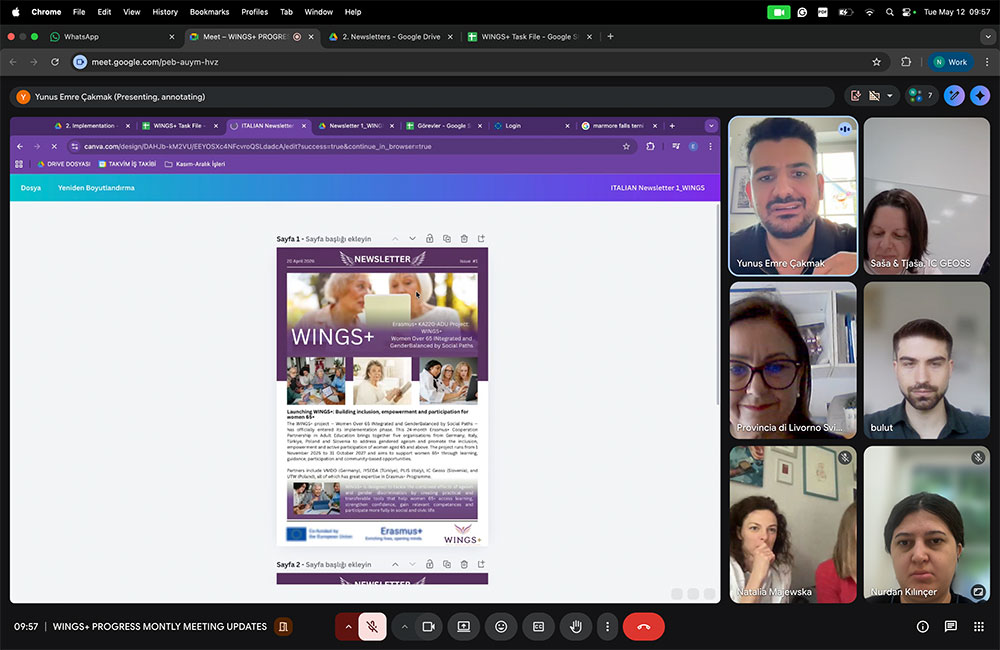Open the annotation pen button

click(x=954, y=96)
